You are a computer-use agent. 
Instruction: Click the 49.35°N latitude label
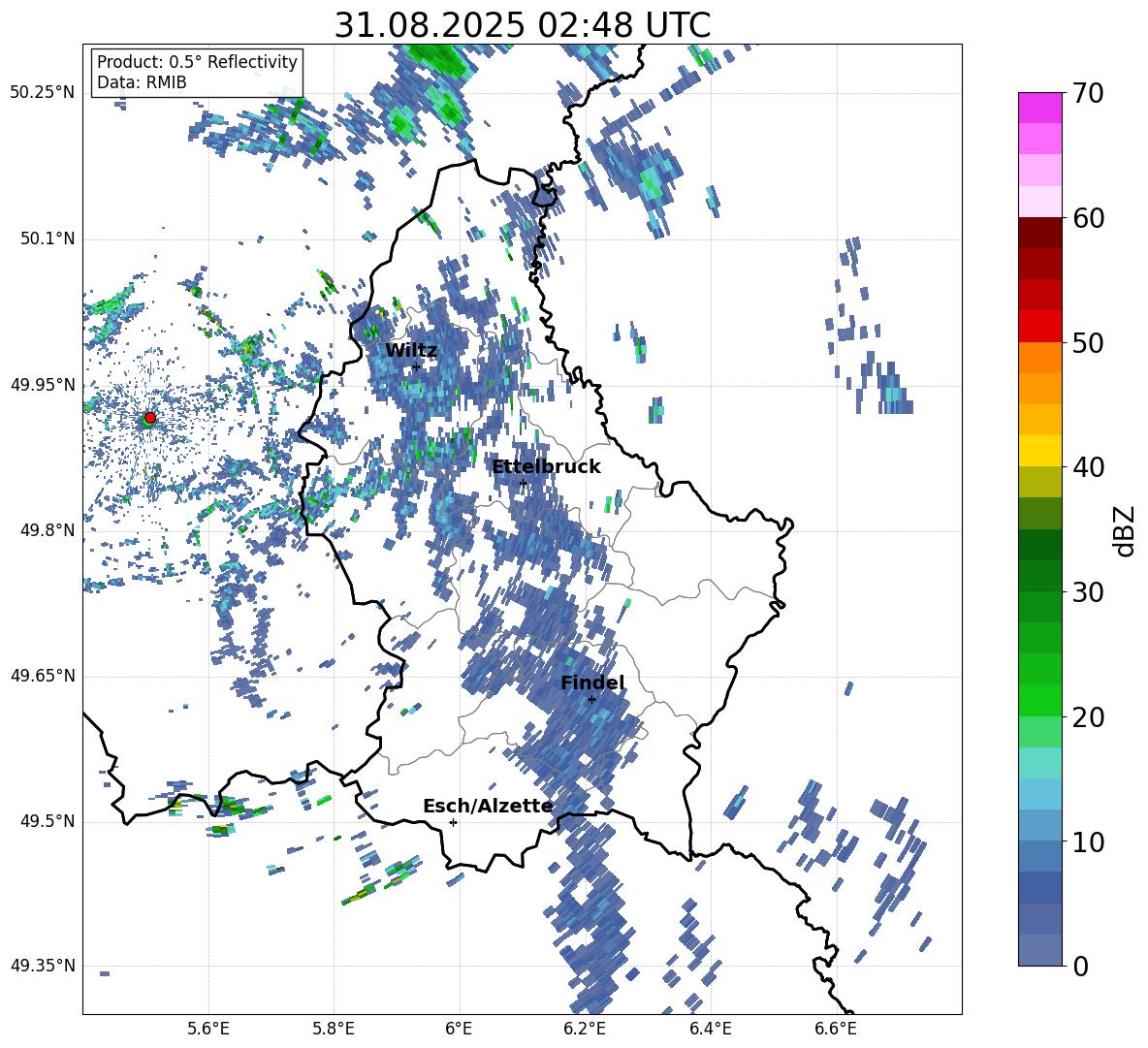pos(43,966)
